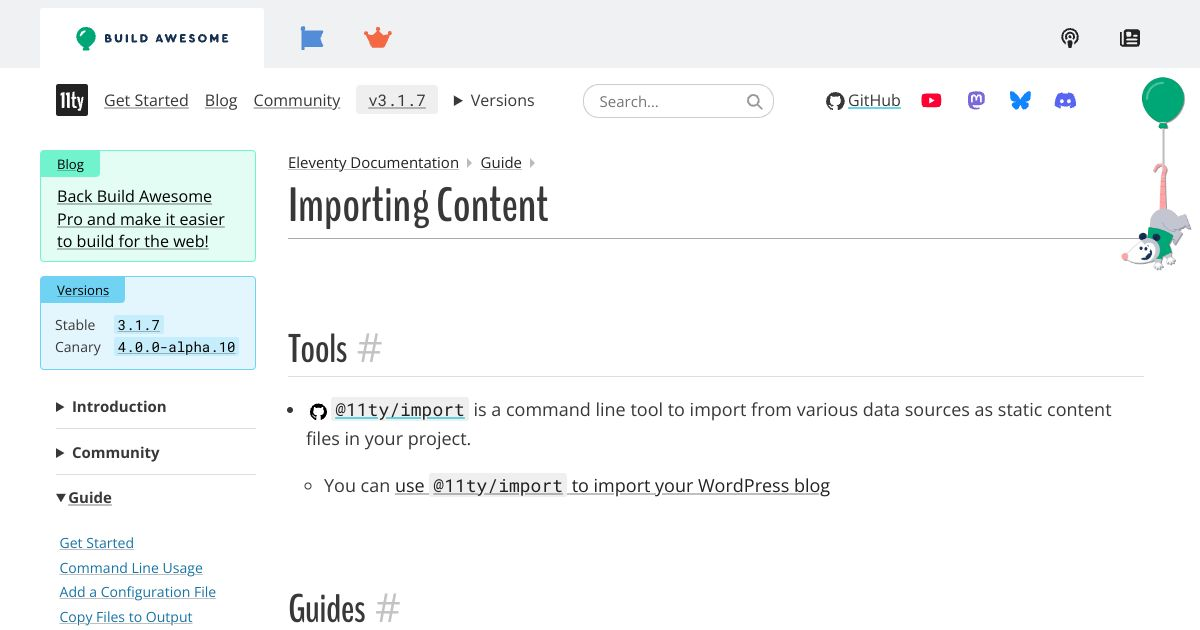Go to the 11ty home logo
Image resolution: width=1200 pixels, height=630 pixels.
pos(72,100)
